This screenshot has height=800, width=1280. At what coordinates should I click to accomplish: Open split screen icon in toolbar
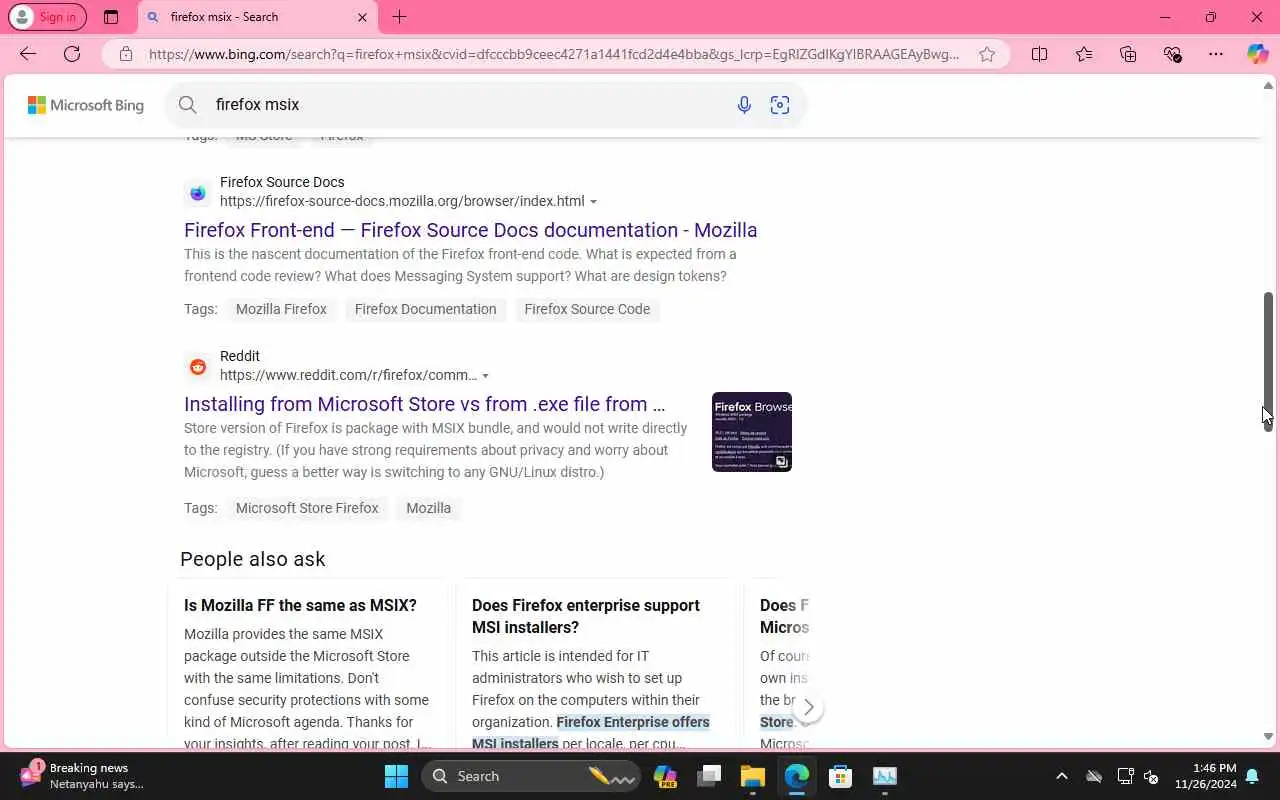[1040, 54]
